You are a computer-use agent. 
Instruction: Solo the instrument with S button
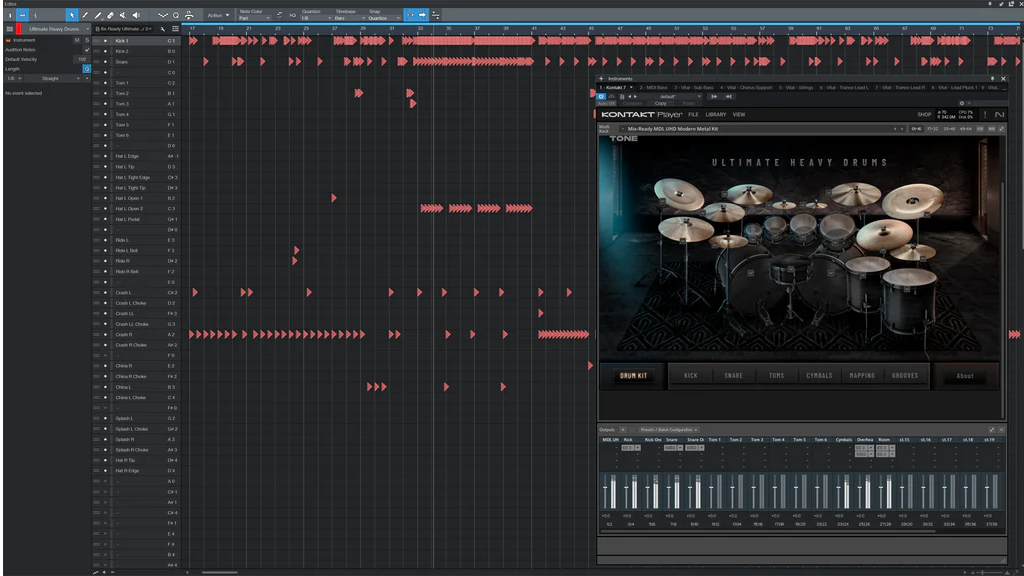click(x=86, y=40)
